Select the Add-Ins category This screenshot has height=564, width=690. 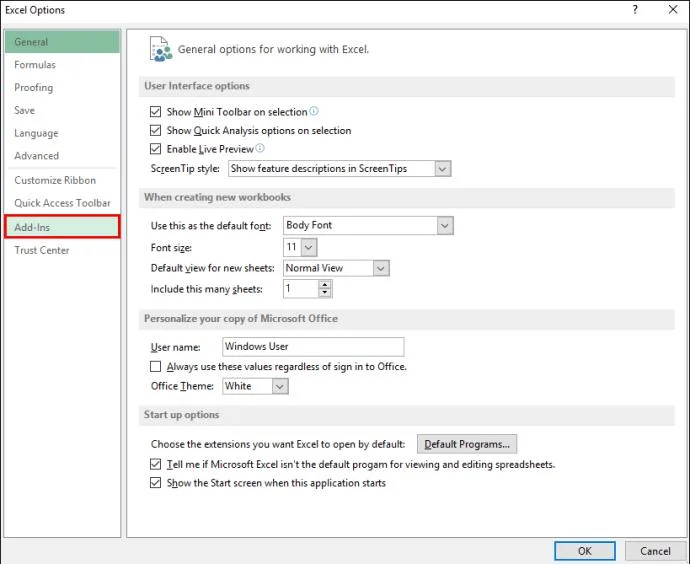coord(62,227)
